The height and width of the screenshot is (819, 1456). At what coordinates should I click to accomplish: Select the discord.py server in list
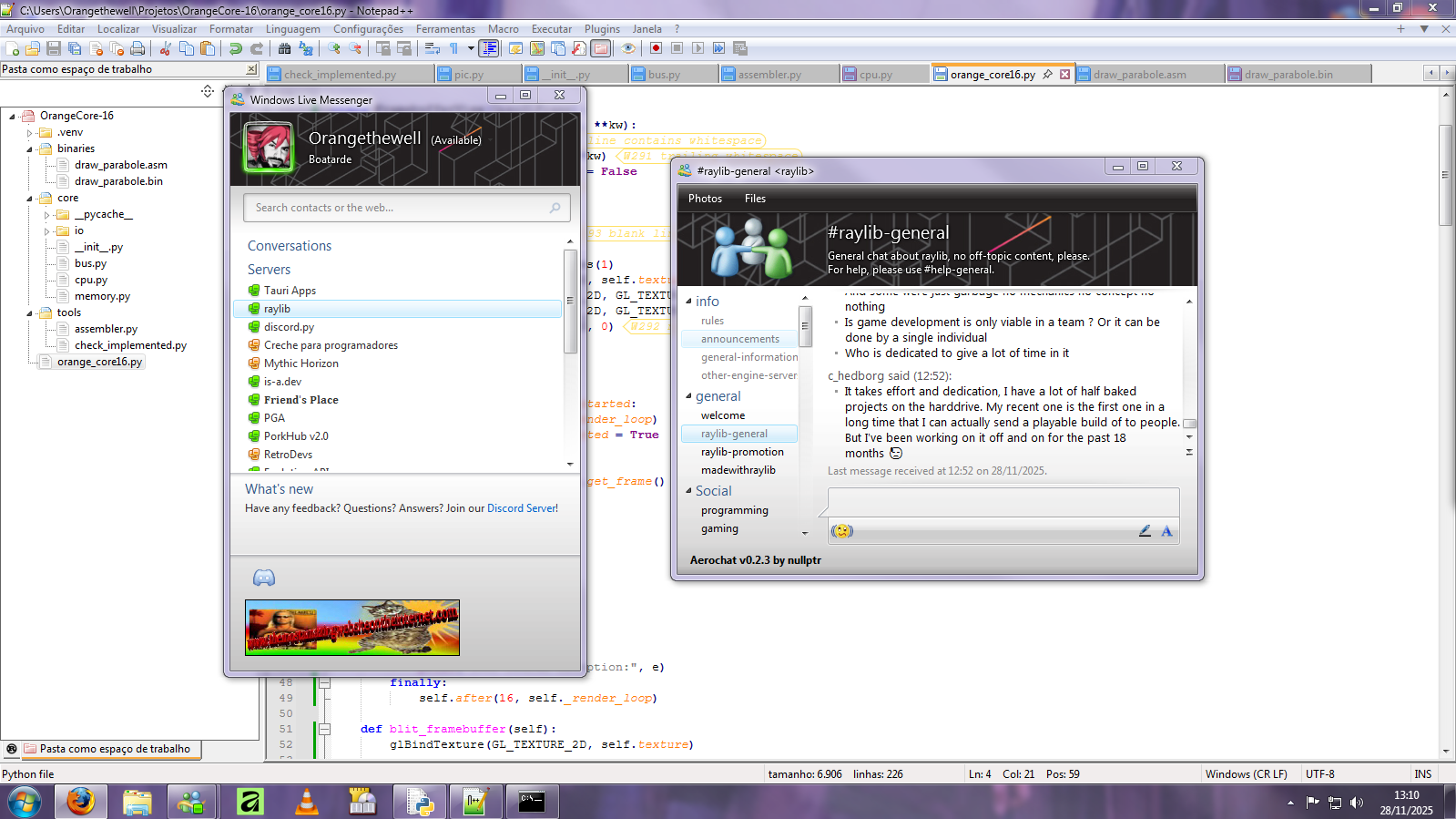289,327
